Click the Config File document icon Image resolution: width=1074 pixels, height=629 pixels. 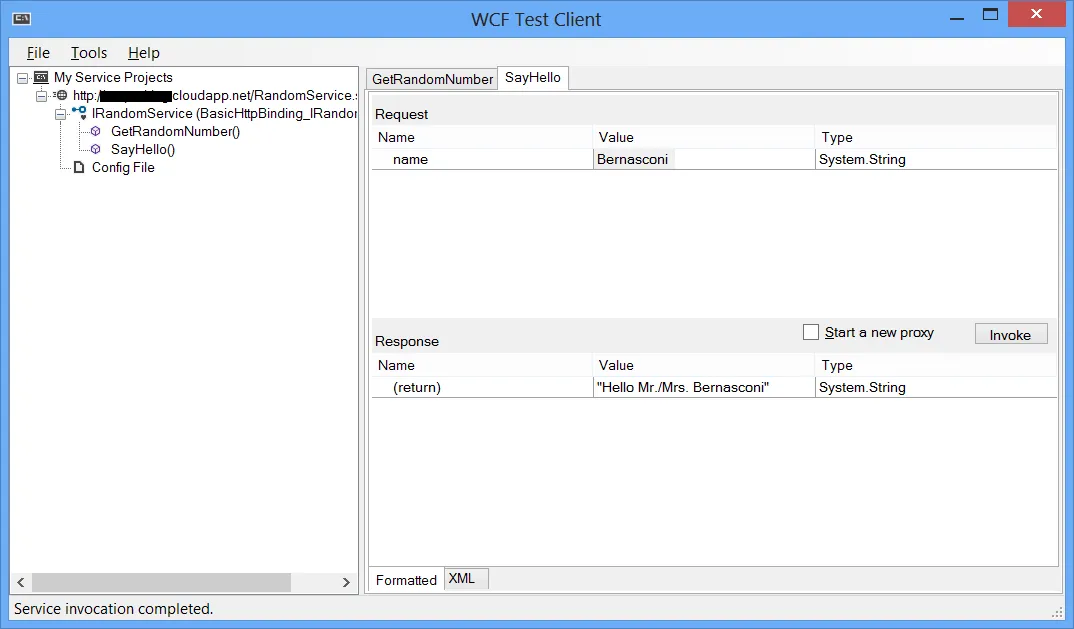(x=79, y=167)
